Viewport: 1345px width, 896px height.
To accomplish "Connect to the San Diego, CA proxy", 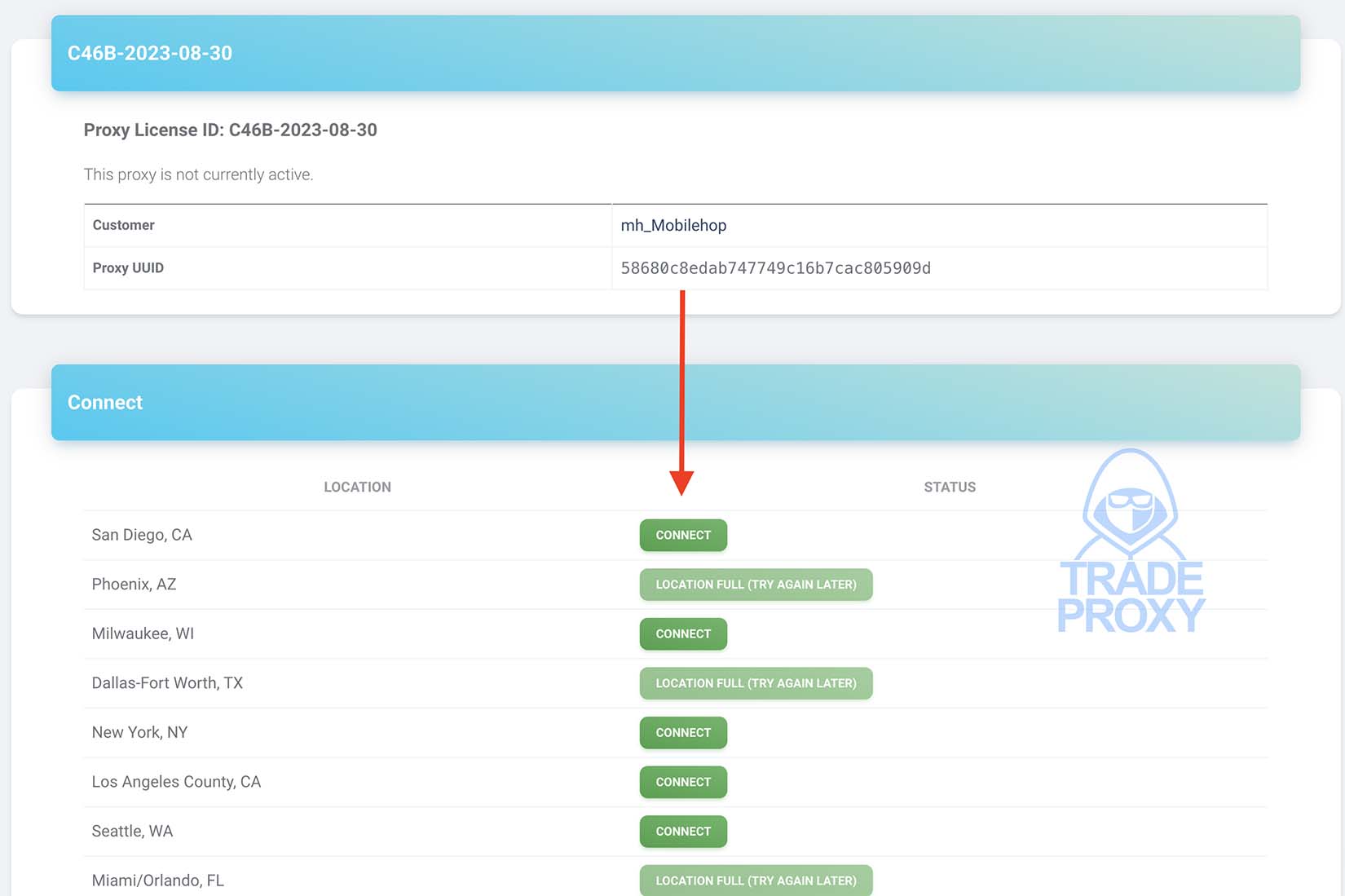I will [x=683, y=535].
